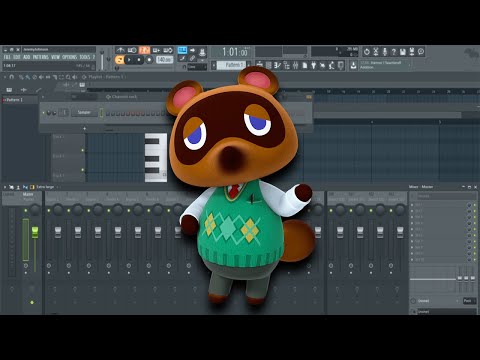The width and height of the screenshot is (480, 360).
Task: Click the stop button in transport
Action: [x=139, y=60]
